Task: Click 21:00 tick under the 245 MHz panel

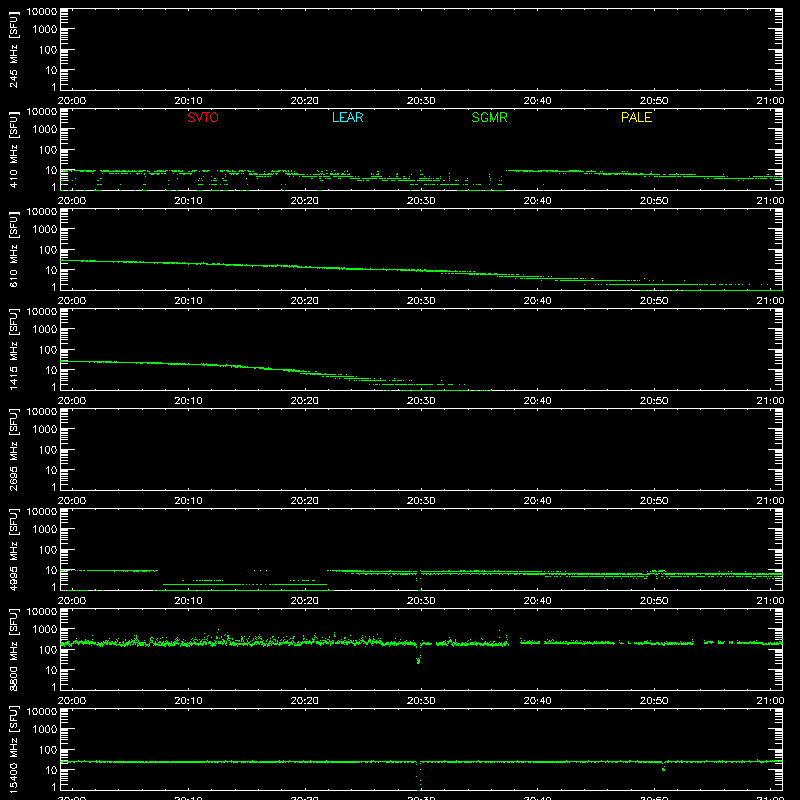Action: point(770,101)
